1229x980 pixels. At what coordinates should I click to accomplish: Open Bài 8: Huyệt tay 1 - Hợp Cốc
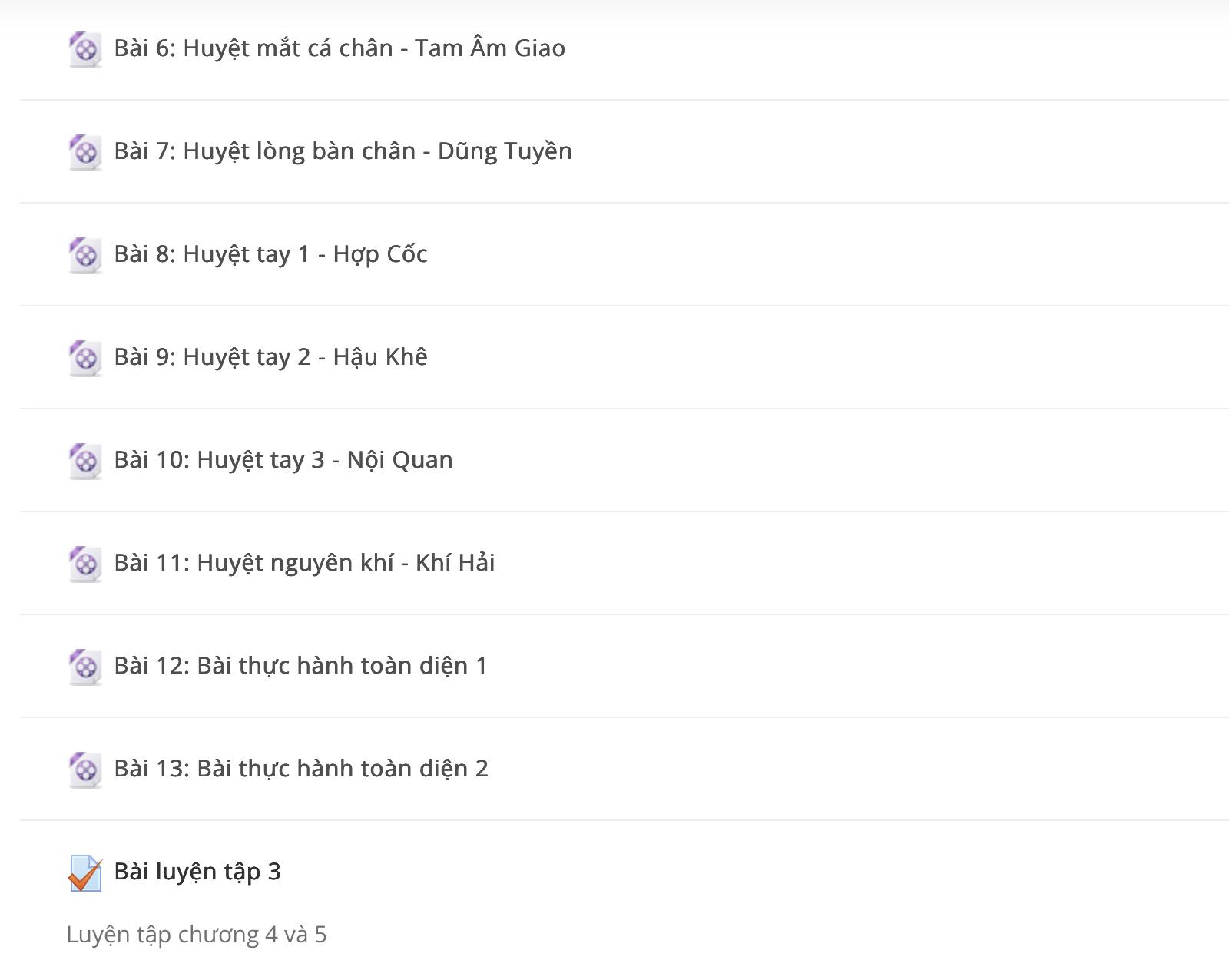click(x=270, y=254)
